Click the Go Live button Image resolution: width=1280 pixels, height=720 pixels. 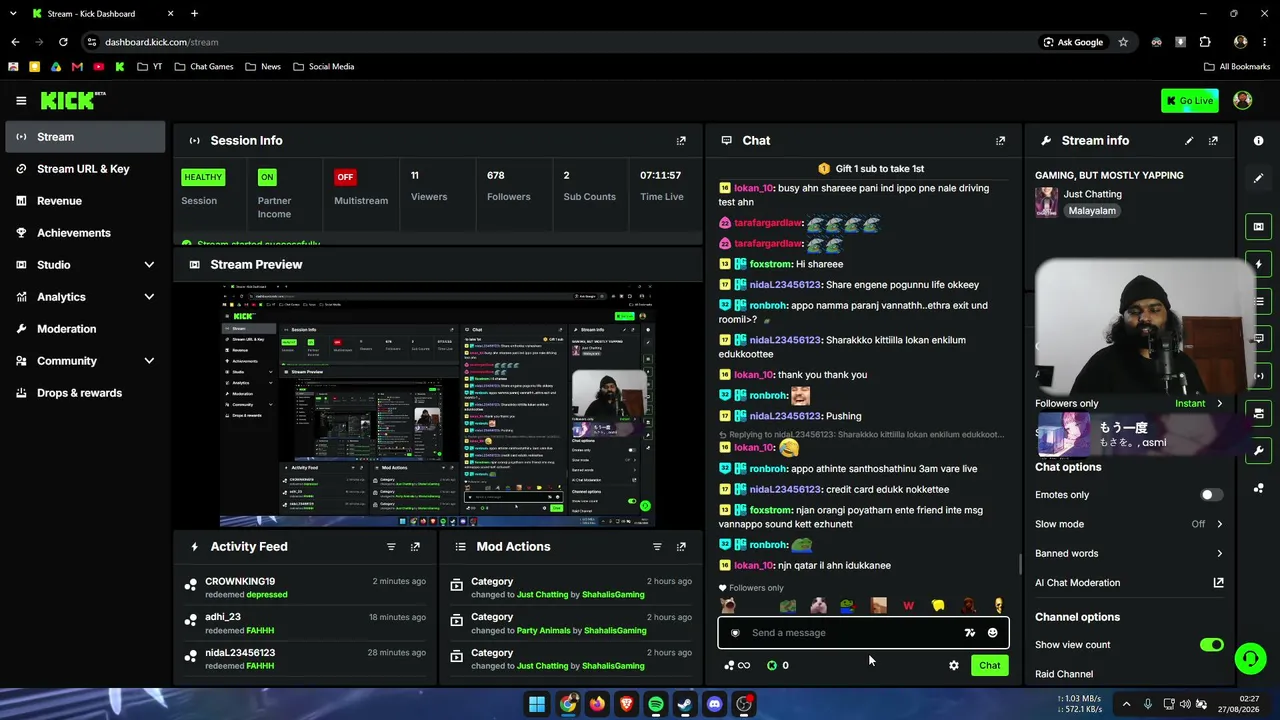(x=1190, y=101)
